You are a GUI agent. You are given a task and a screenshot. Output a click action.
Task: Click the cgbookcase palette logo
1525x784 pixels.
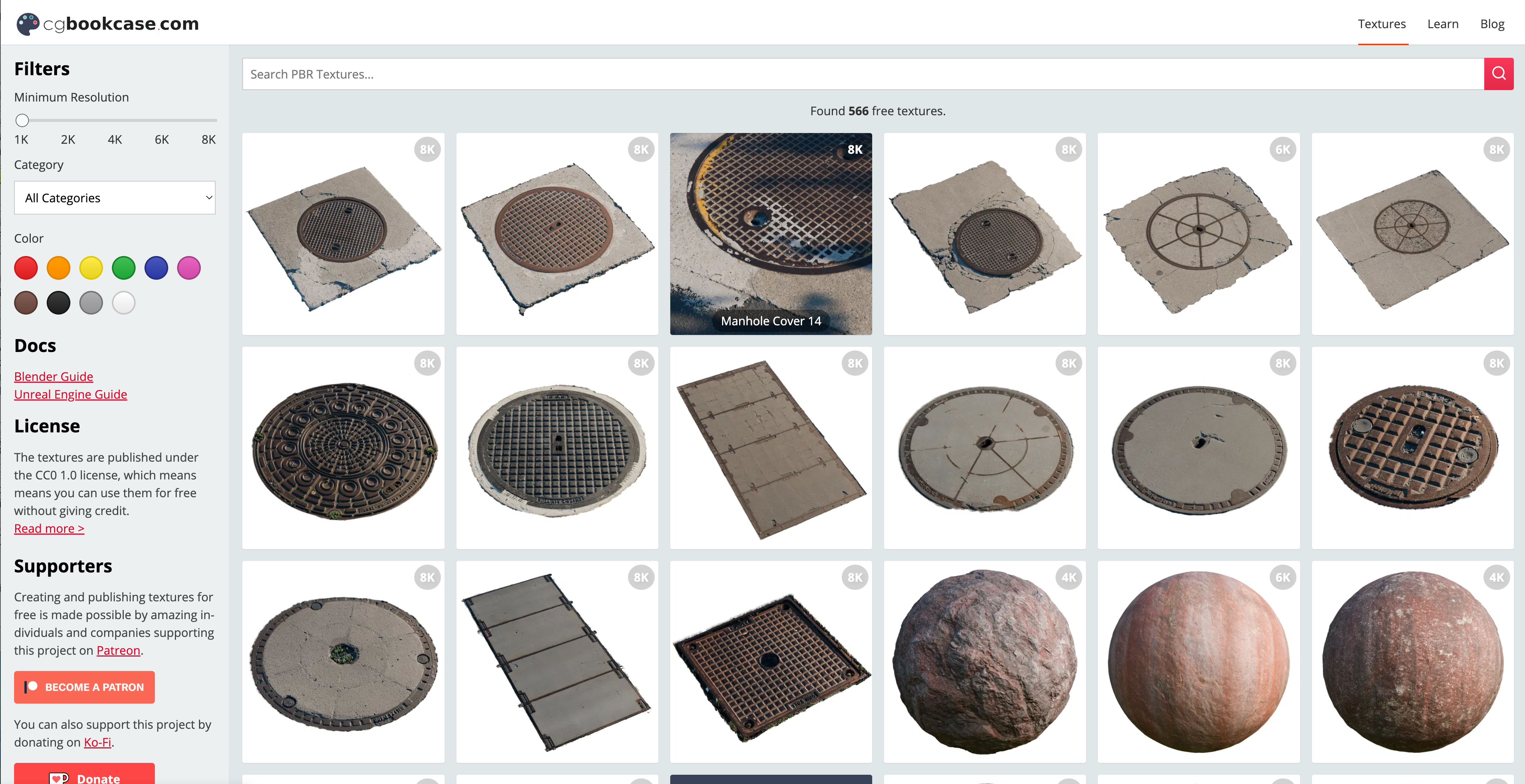pos(28,24)
